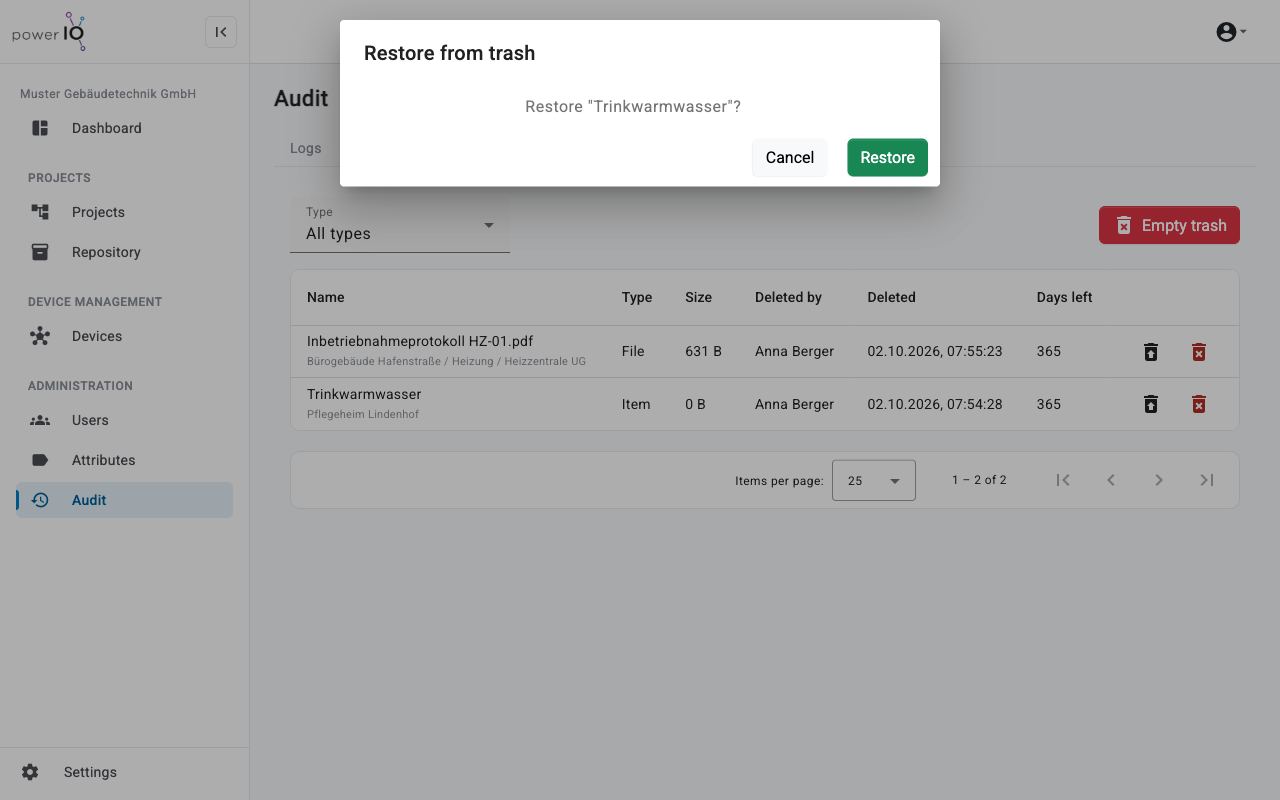Click the 02.10.2026, 07:54:28 timestamp
1280x800 pixels.
[935, 404]
